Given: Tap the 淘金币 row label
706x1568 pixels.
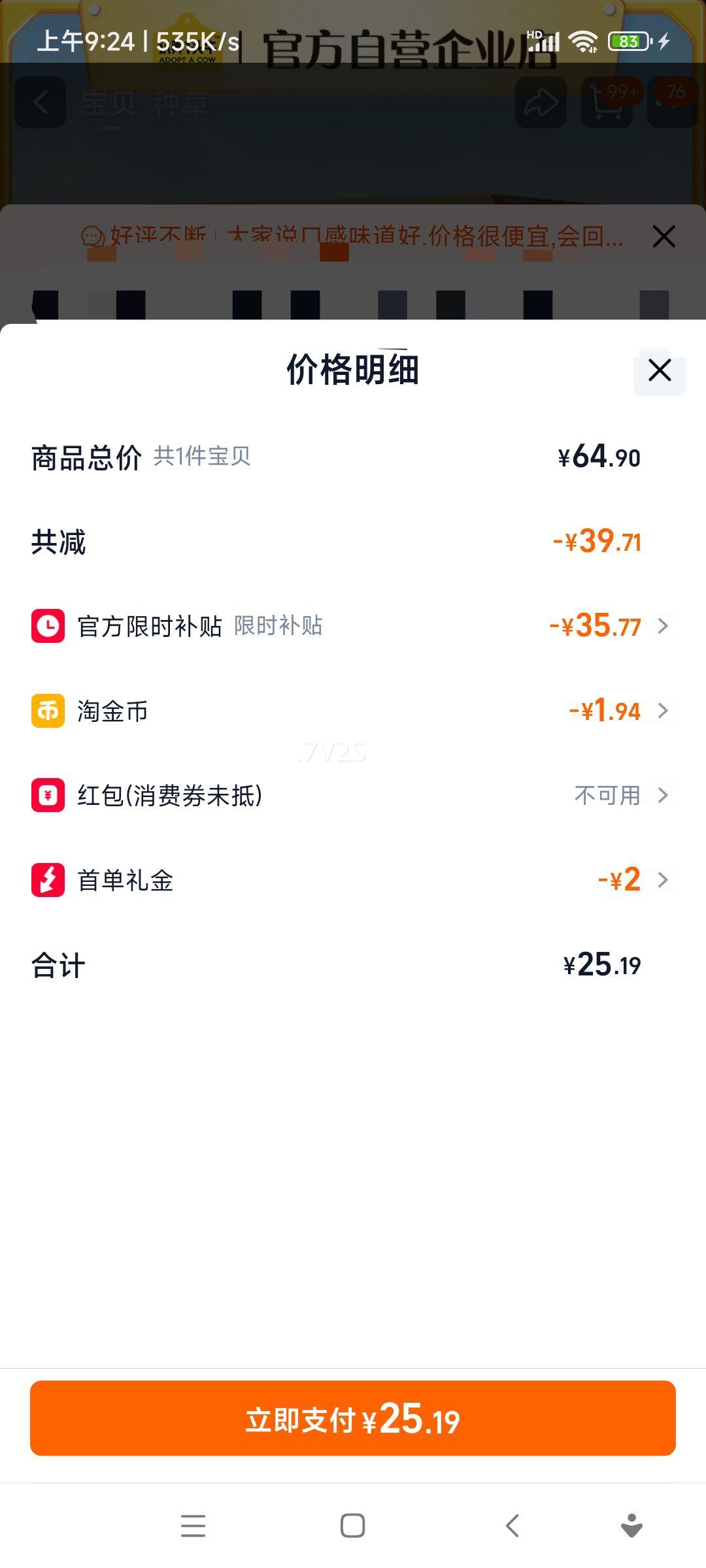Looking at the screenshot, I should point(112,711).
